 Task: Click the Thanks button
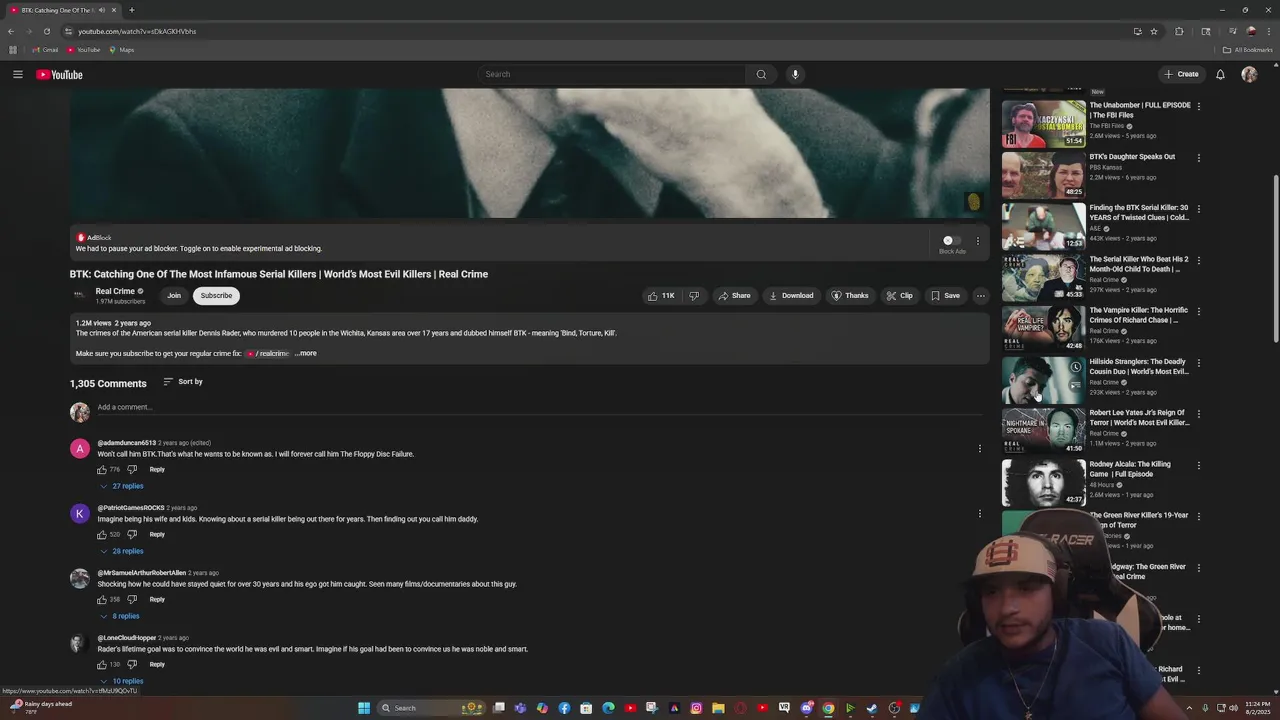[850, 296]
